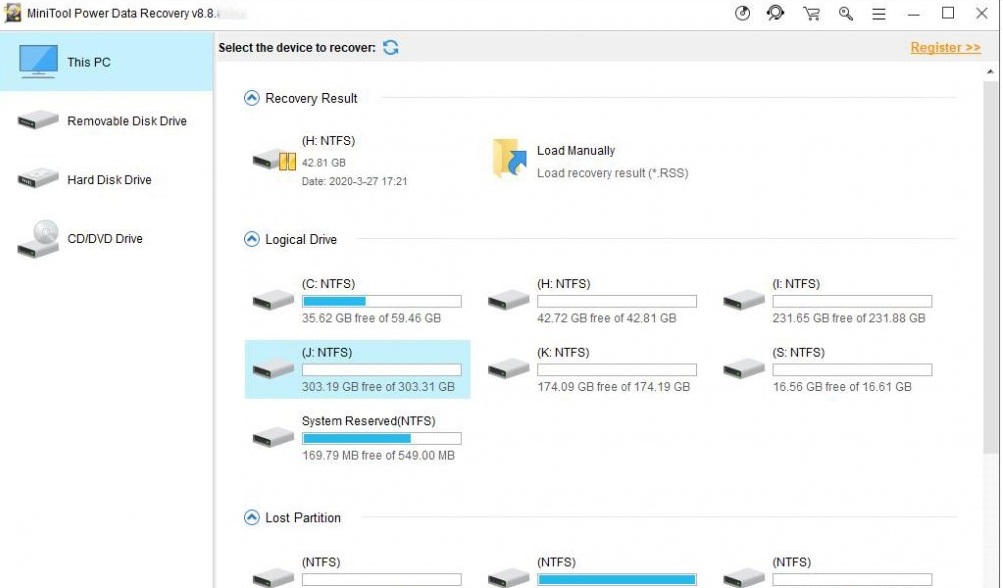Select Hard Disk Drive in sidebar
1003x588 pixels.
[x=106, y=180]
